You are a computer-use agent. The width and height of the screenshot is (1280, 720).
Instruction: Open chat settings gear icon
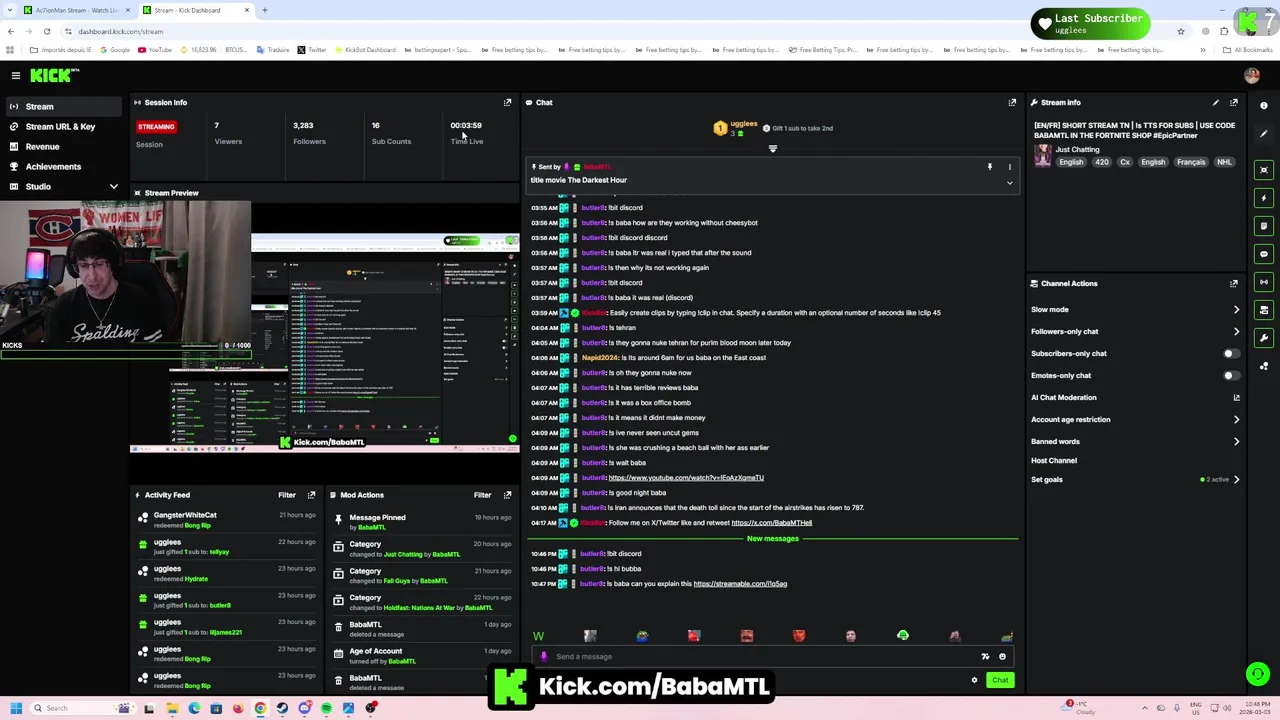[x=974, y=680]
